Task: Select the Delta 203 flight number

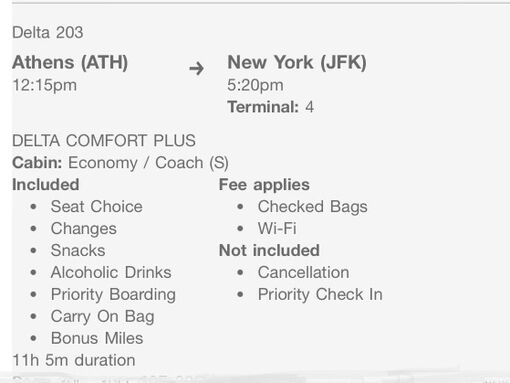Action: [x=48, y=33]
